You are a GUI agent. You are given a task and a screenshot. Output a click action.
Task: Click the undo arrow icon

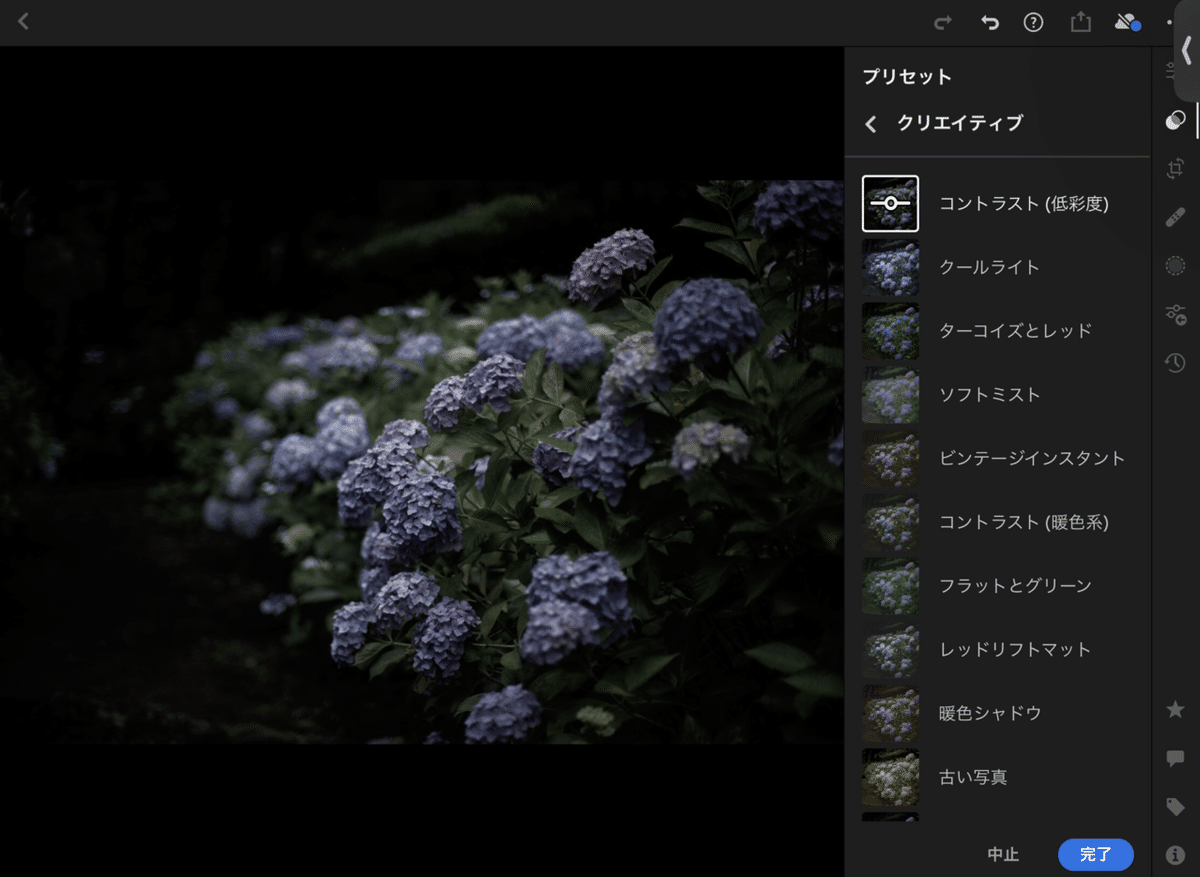click(989, 22)
